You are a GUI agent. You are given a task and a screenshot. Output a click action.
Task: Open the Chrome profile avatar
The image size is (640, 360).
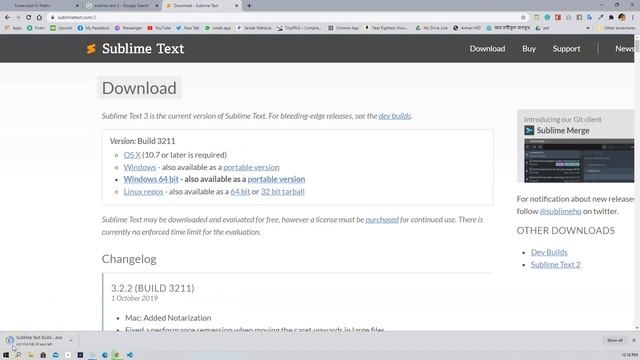(622, 18)
